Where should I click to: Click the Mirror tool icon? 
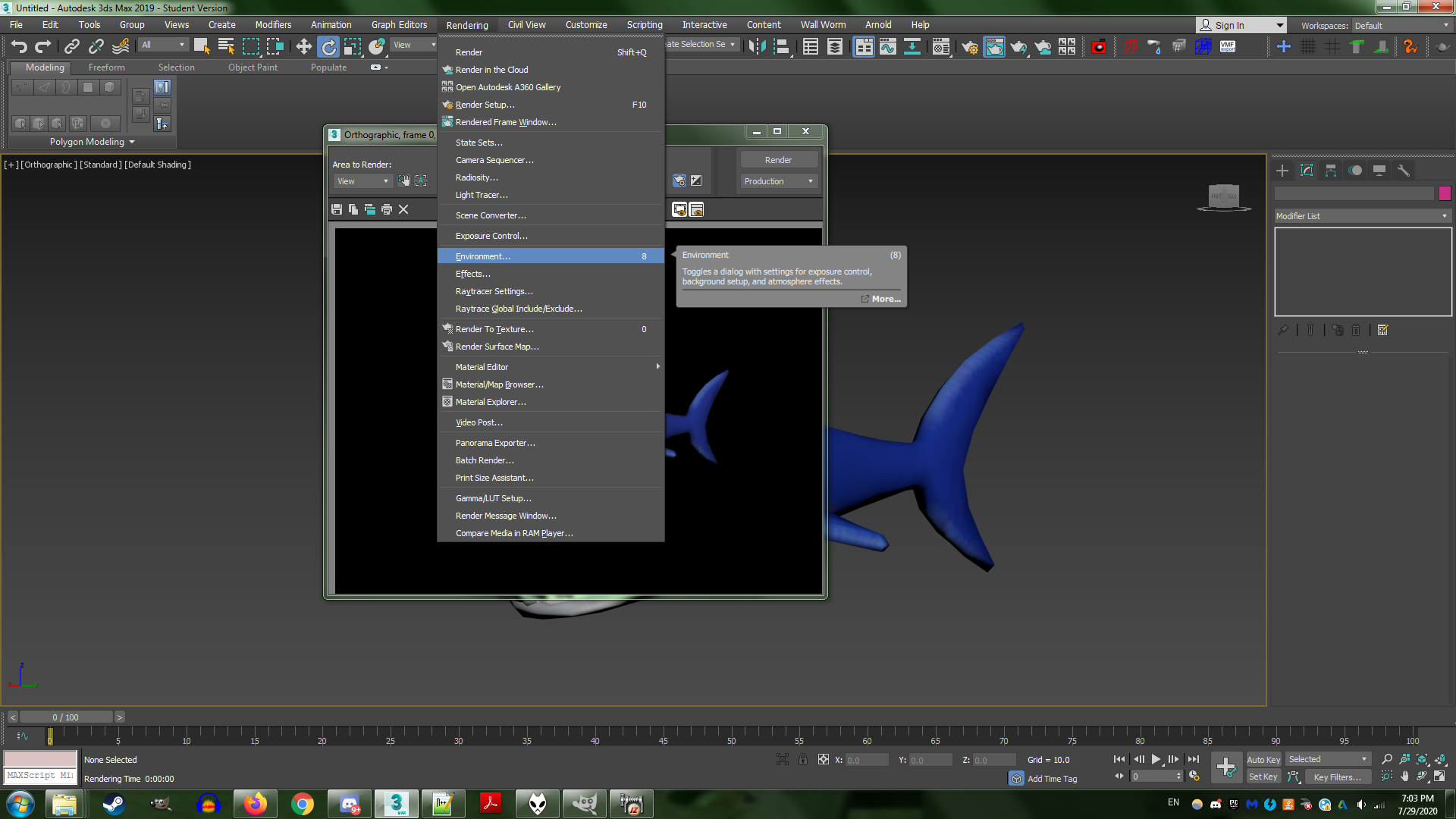757,46
